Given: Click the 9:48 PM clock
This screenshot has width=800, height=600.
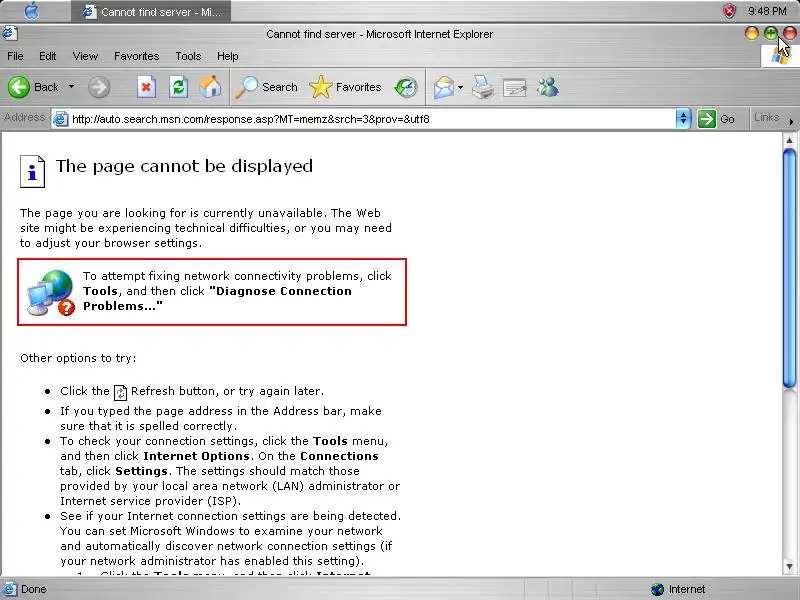Looking at the screenshot, I should point(767,11).
